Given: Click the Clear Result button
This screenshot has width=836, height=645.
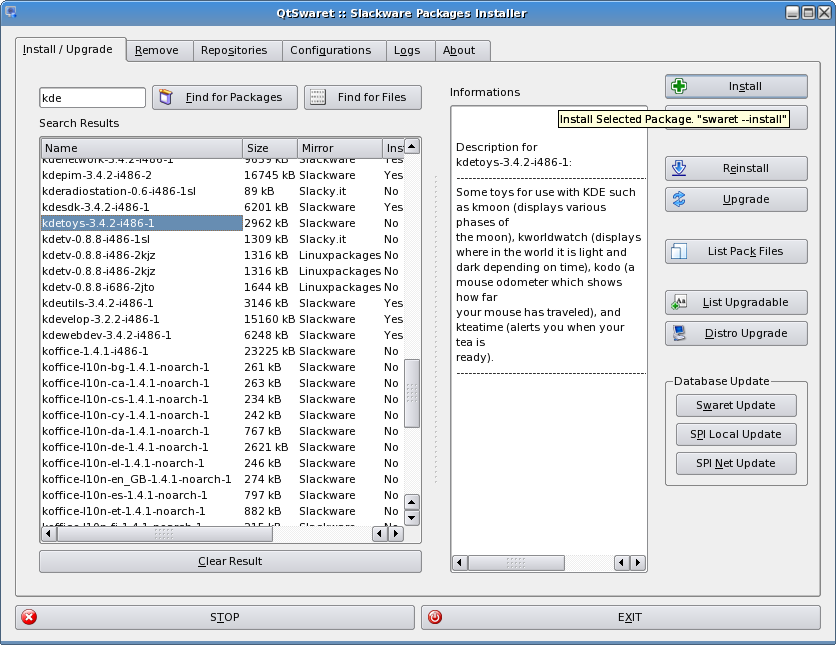Looking at the screenshot, I should pyautogui.click(x=230, y=561).
